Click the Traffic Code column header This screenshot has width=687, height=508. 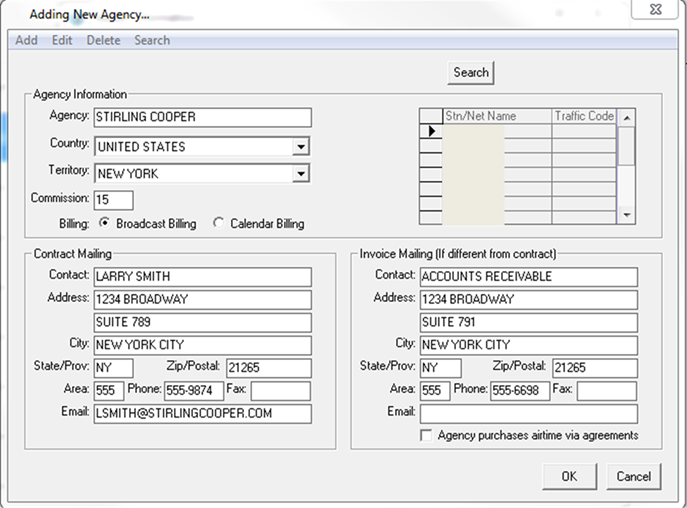[x=584, y=116]
